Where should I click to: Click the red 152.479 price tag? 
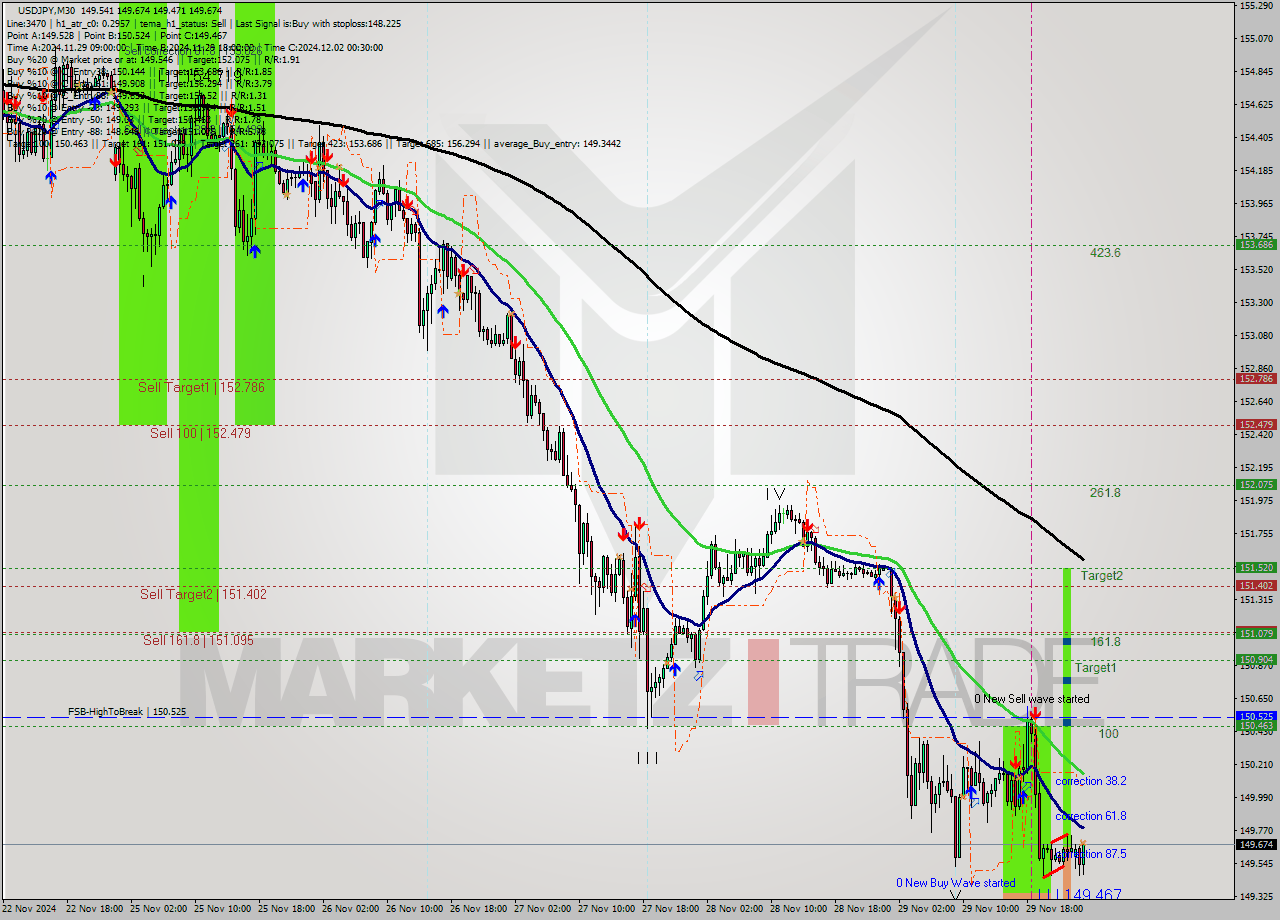pos(1256,425)
